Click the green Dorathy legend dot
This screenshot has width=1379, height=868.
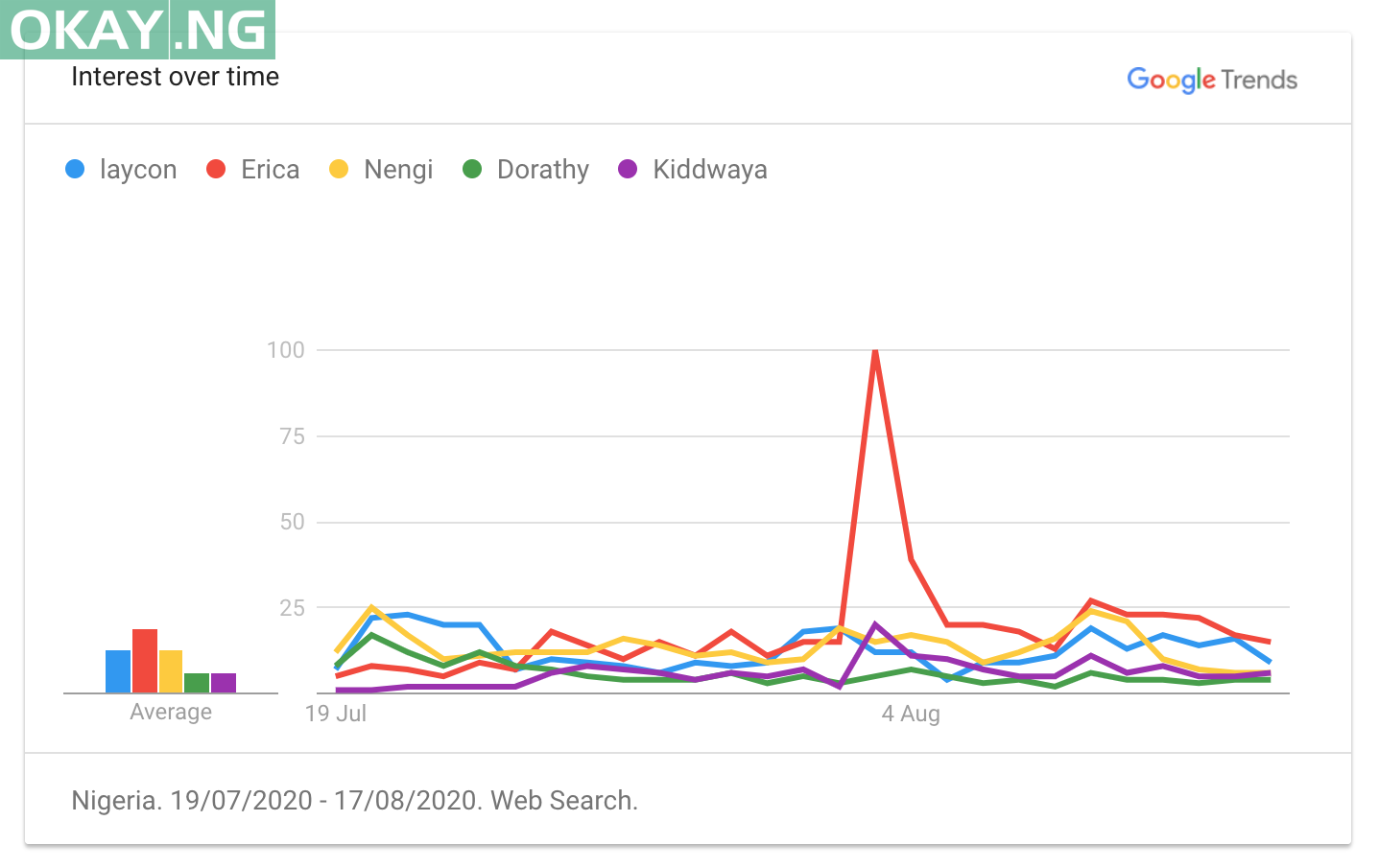(x=472, y=170)
